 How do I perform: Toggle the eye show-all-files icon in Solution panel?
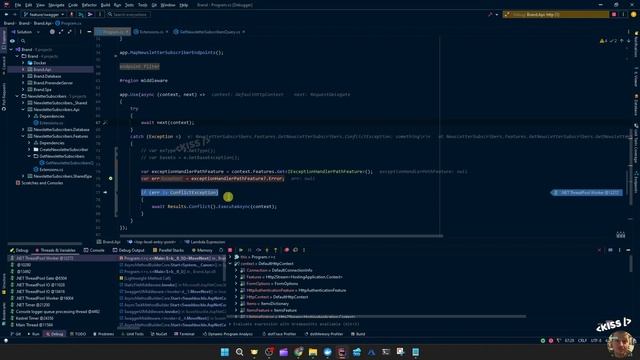[x=13, y=41]
